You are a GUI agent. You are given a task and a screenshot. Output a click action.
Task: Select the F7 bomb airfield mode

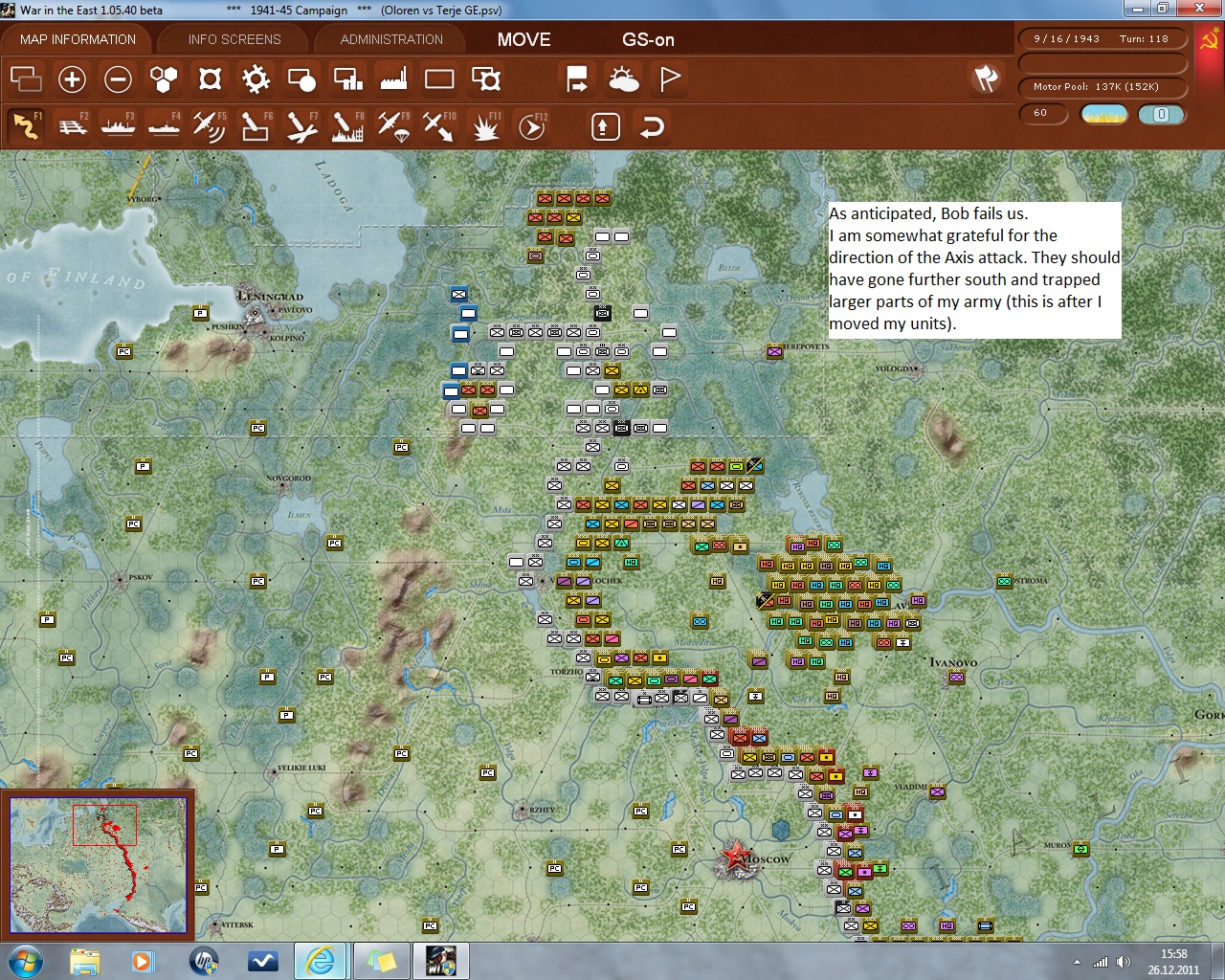[301, 125]
